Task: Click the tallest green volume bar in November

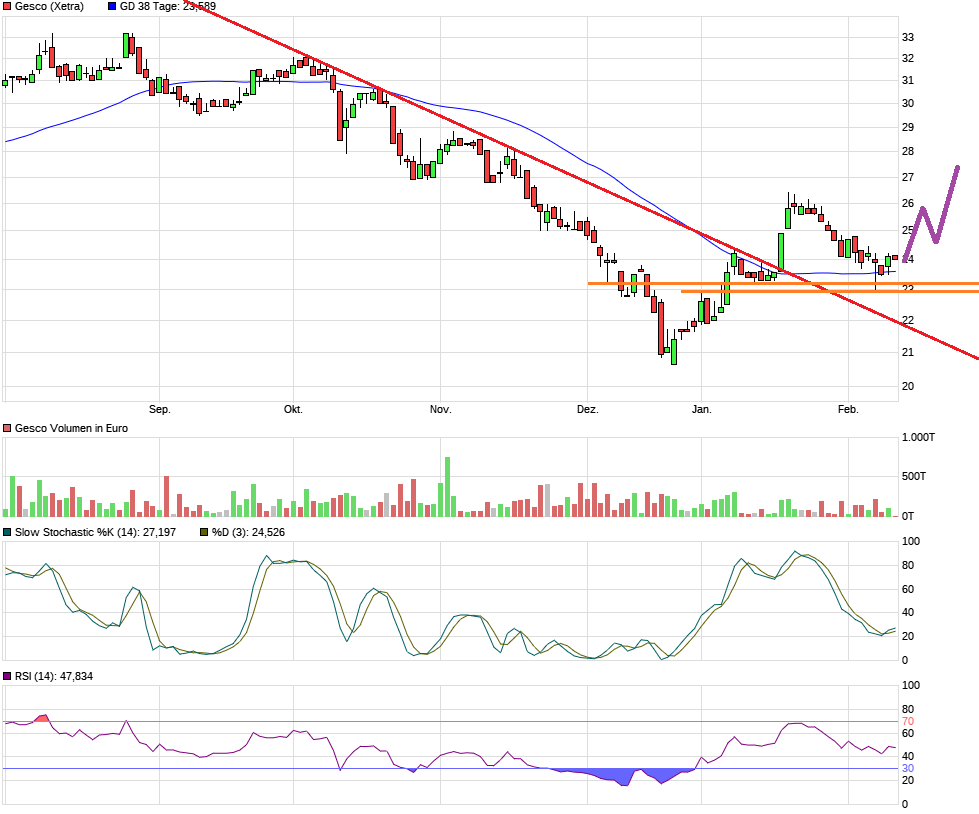Action: point(447,487)
